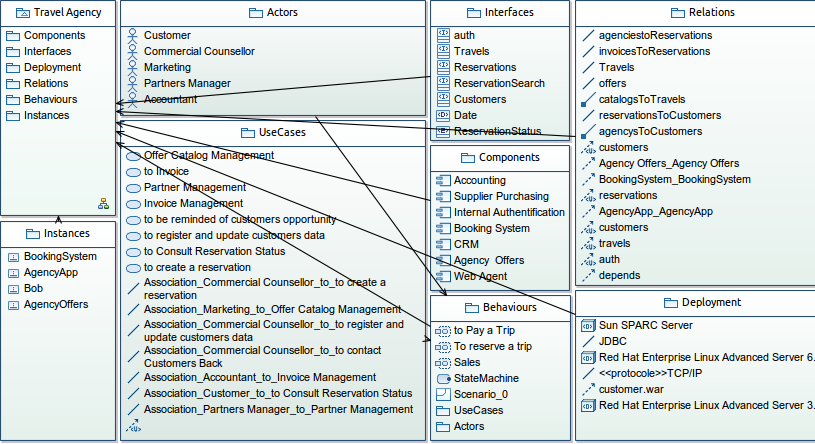Click the depends dependency arrow icon
This screenshot has height=444, width=815.
588,276
